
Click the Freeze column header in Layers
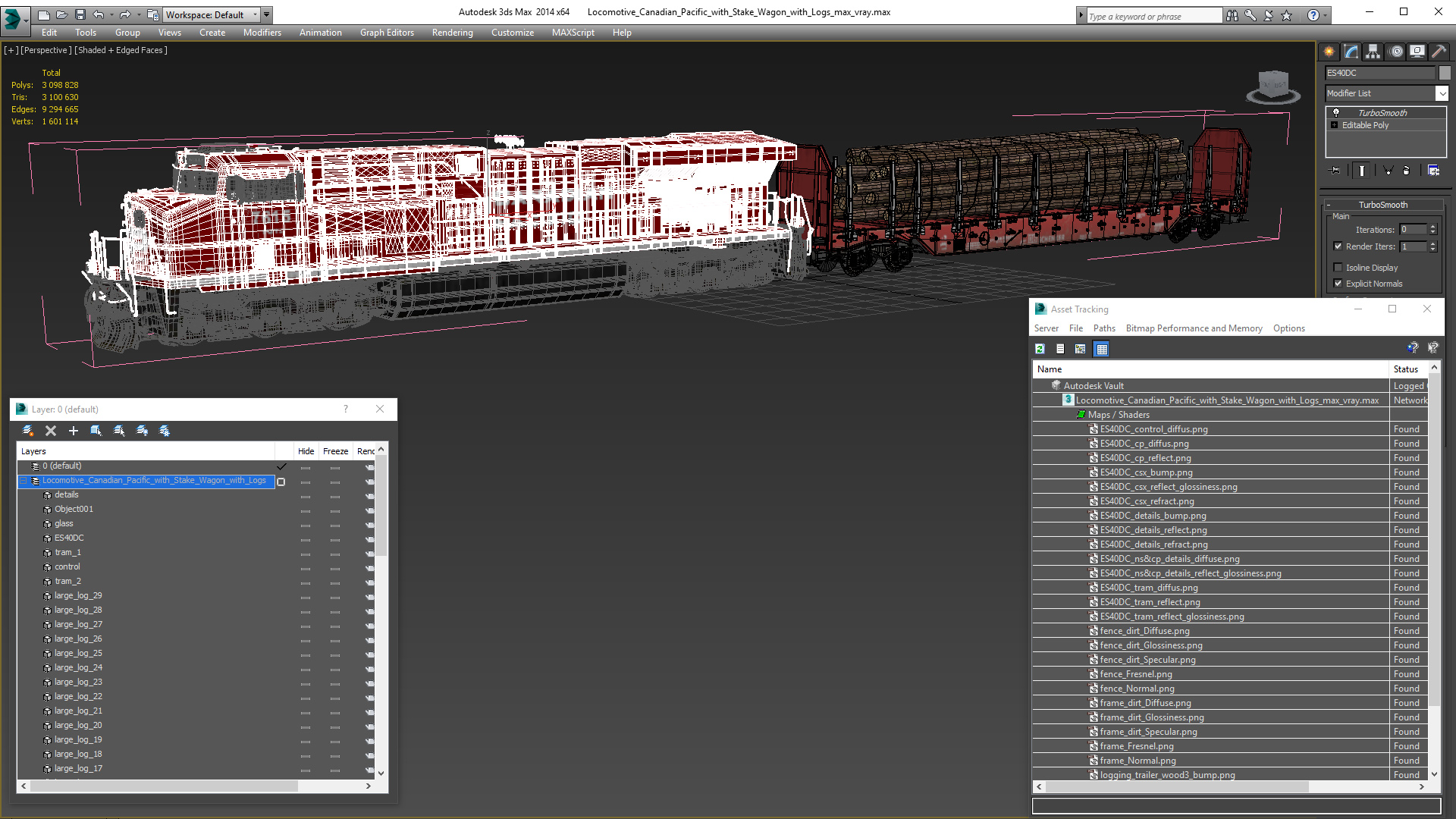[335, 451]
